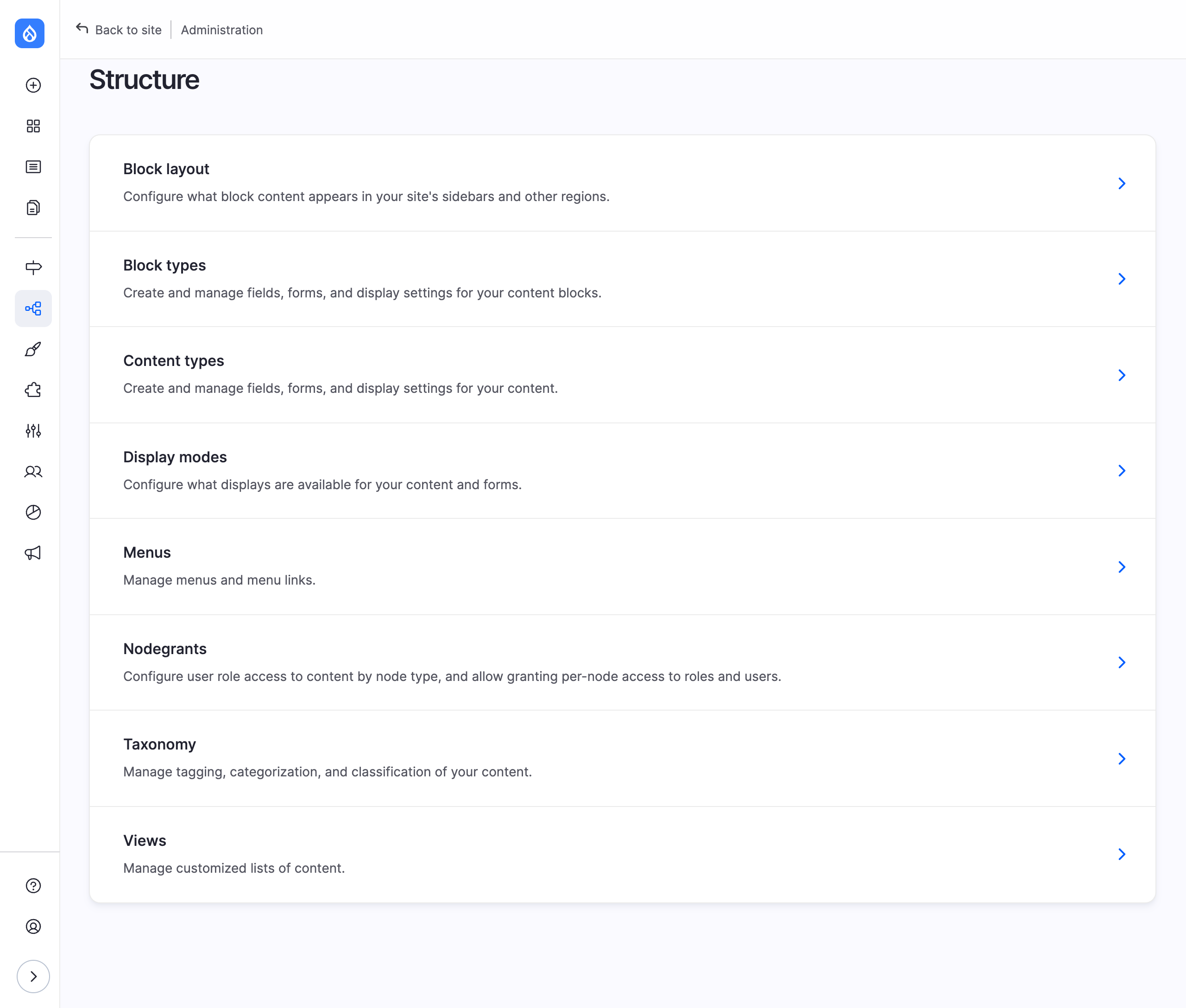The width and height of the screenshot is (1186, 1008).
Task: Open the Nodegrants heading link
Action: (x=165, y=649)
